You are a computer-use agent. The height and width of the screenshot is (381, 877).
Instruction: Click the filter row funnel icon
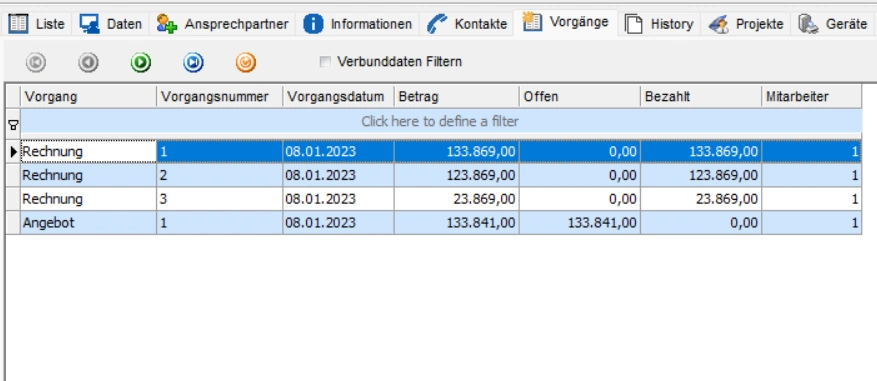click(x=12, y=126)
